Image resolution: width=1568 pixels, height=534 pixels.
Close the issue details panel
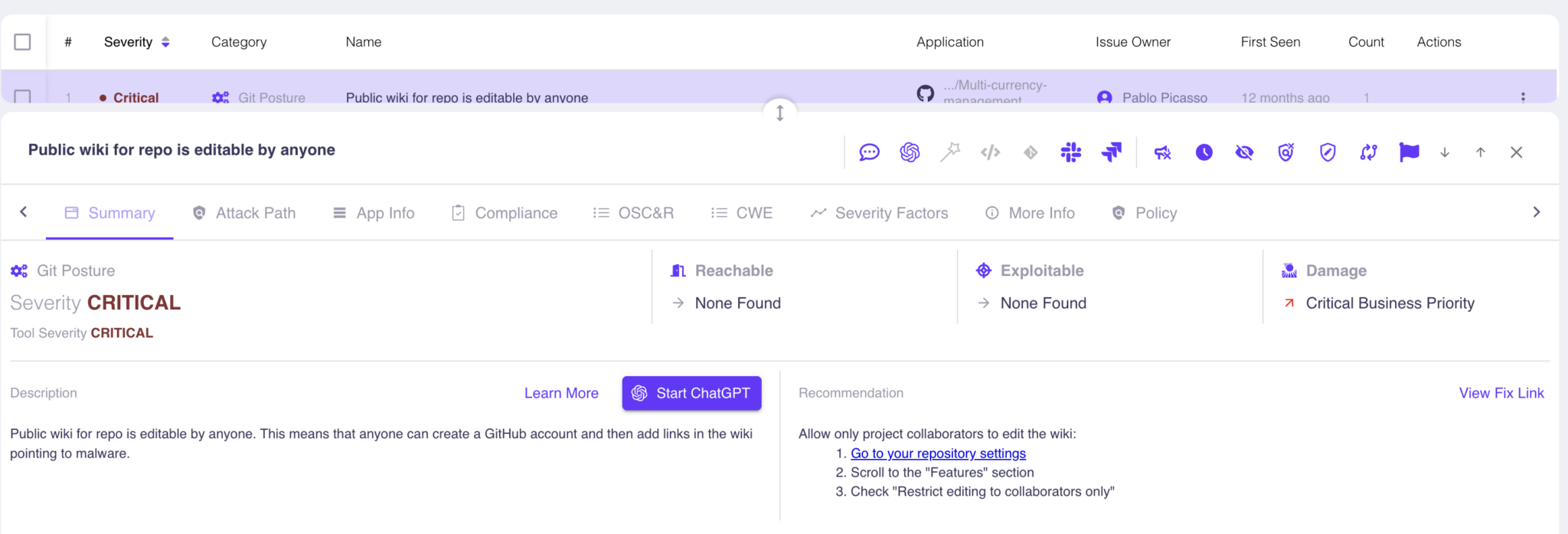point(1516,152)
